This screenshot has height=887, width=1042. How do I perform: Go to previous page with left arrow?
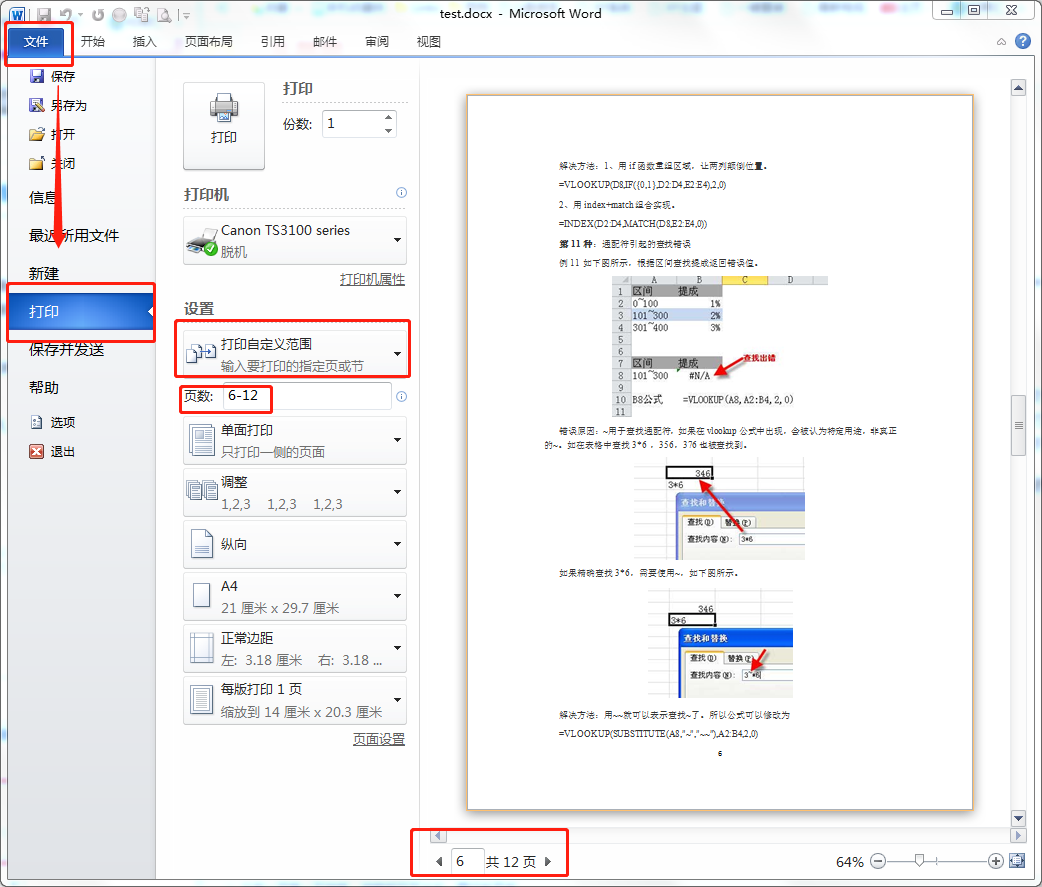(439, 861)
